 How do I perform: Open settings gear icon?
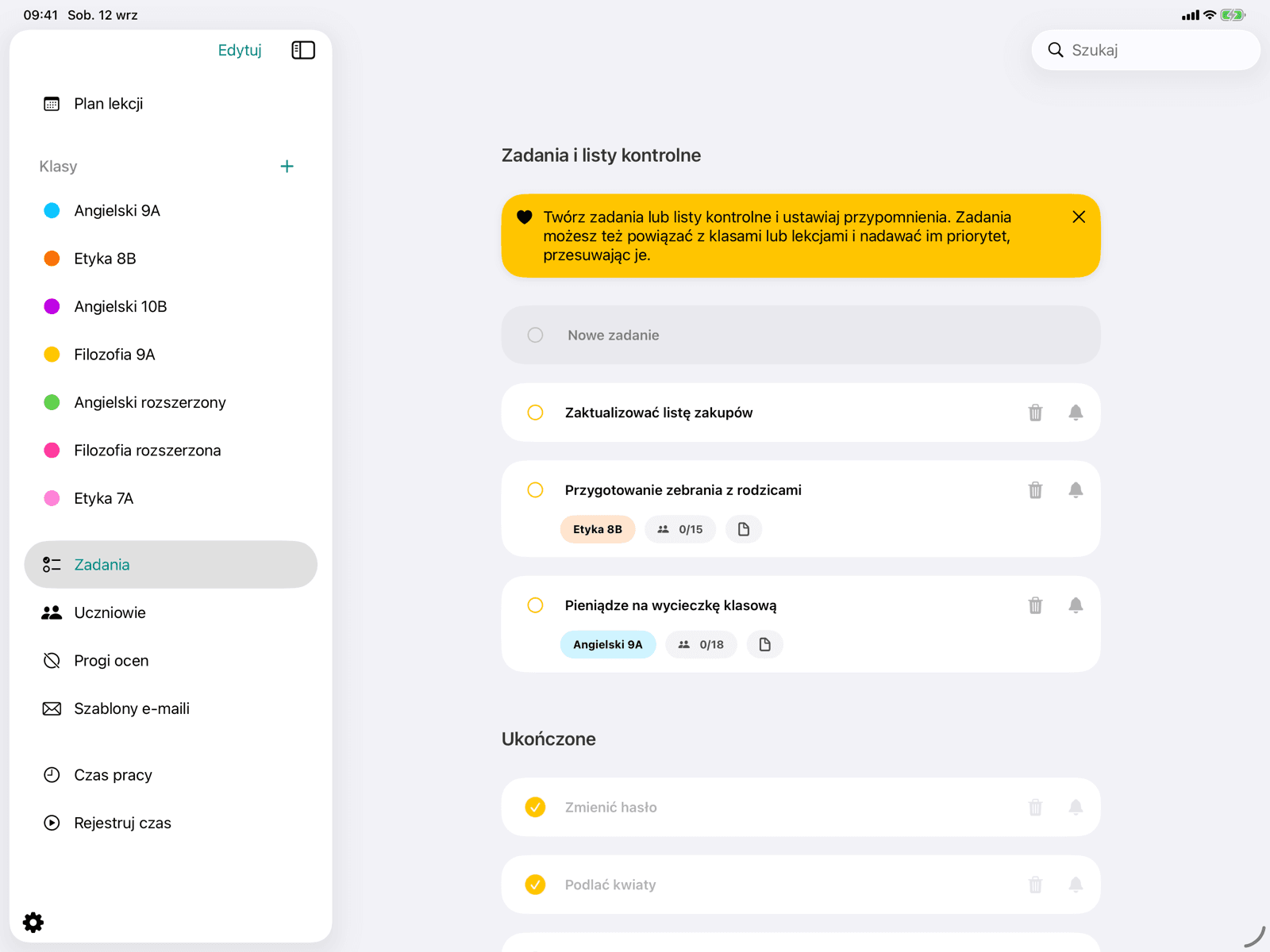coord(33,922)
